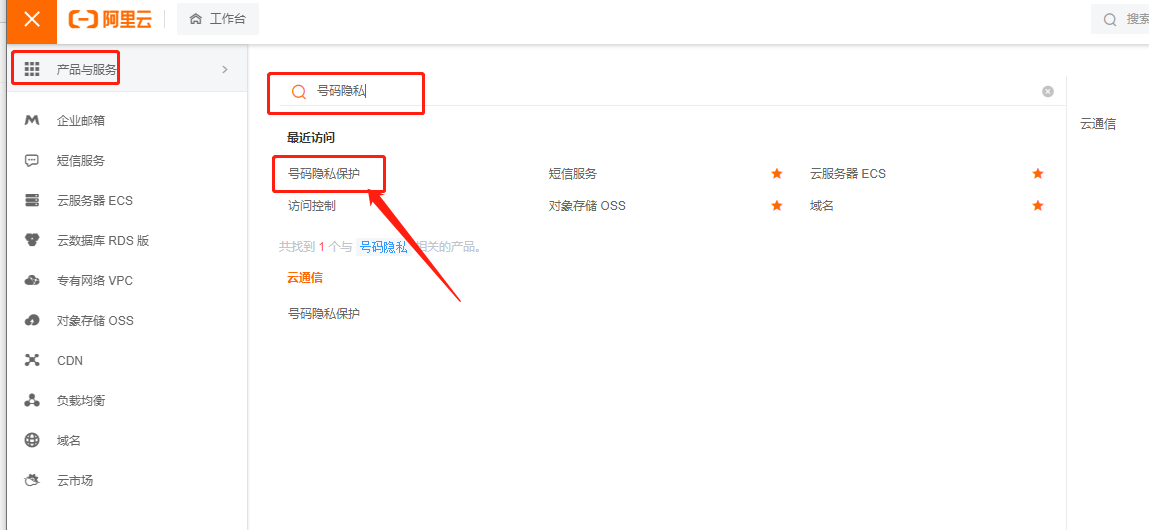Open 访问控制 under 最近访问
This screenshot has width=1149, height=530.
[311, 206]
